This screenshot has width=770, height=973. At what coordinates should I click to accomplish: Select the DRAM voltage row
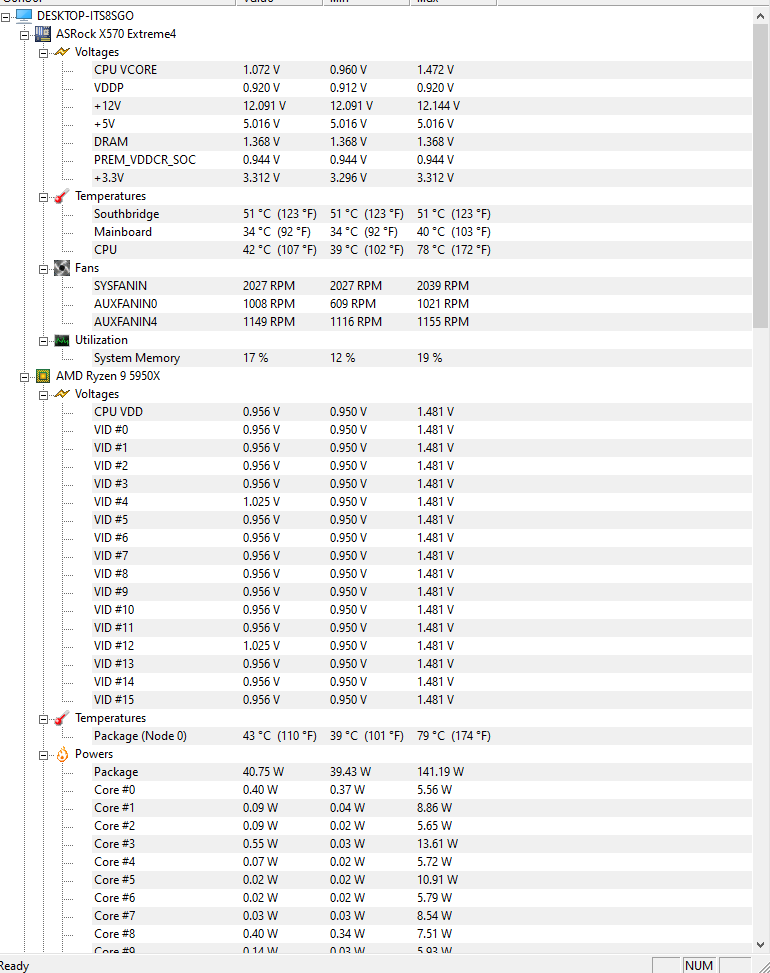[422, 141]
